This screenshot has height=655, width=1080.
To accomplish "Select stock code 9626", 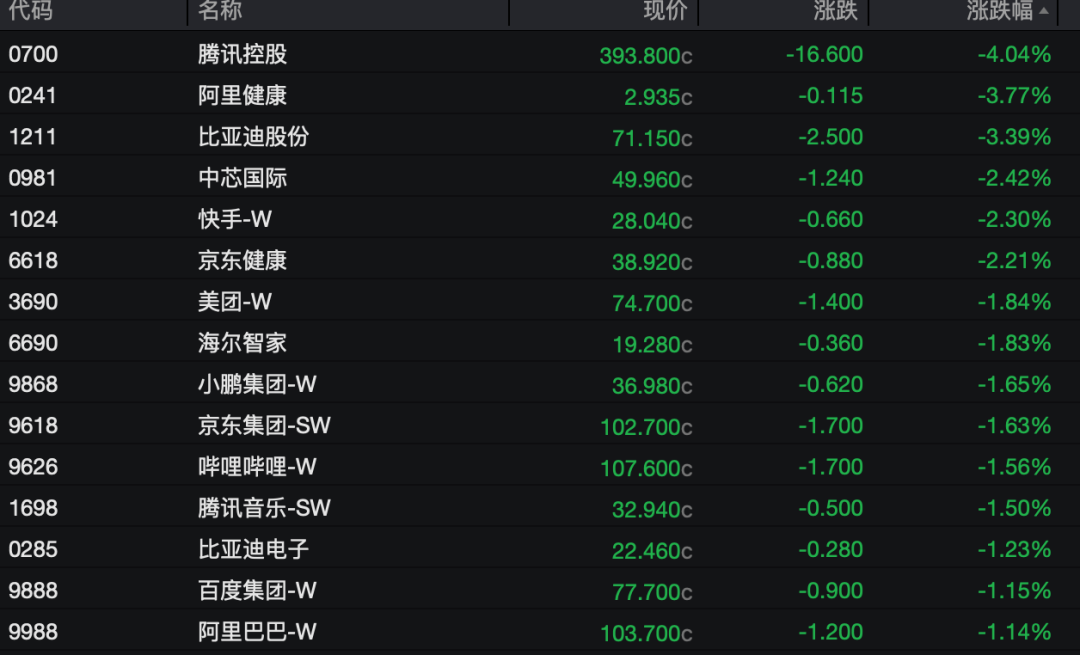I will 33,467.
